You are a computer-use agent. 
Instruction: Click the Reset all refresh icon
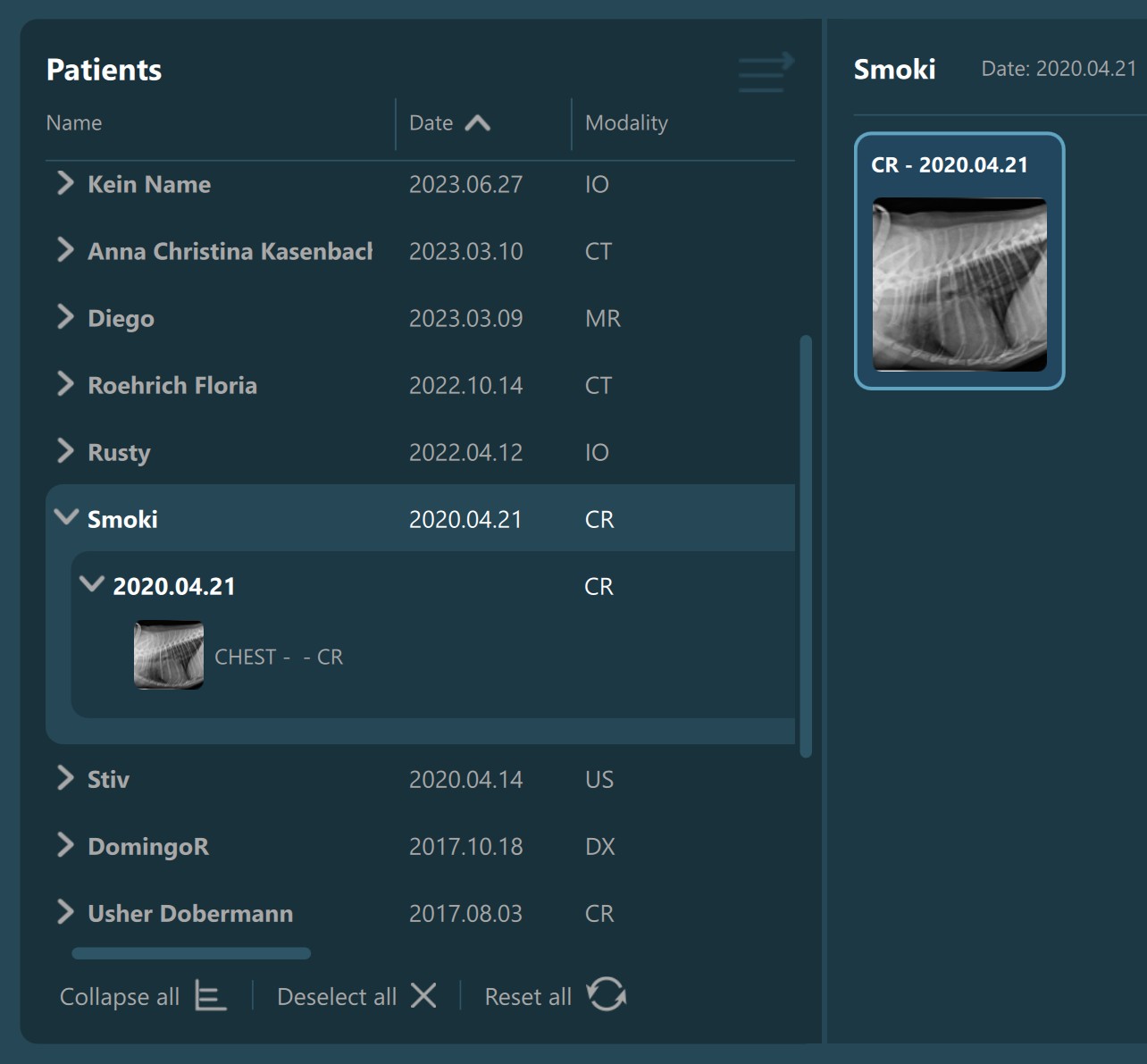pos(606,994)
